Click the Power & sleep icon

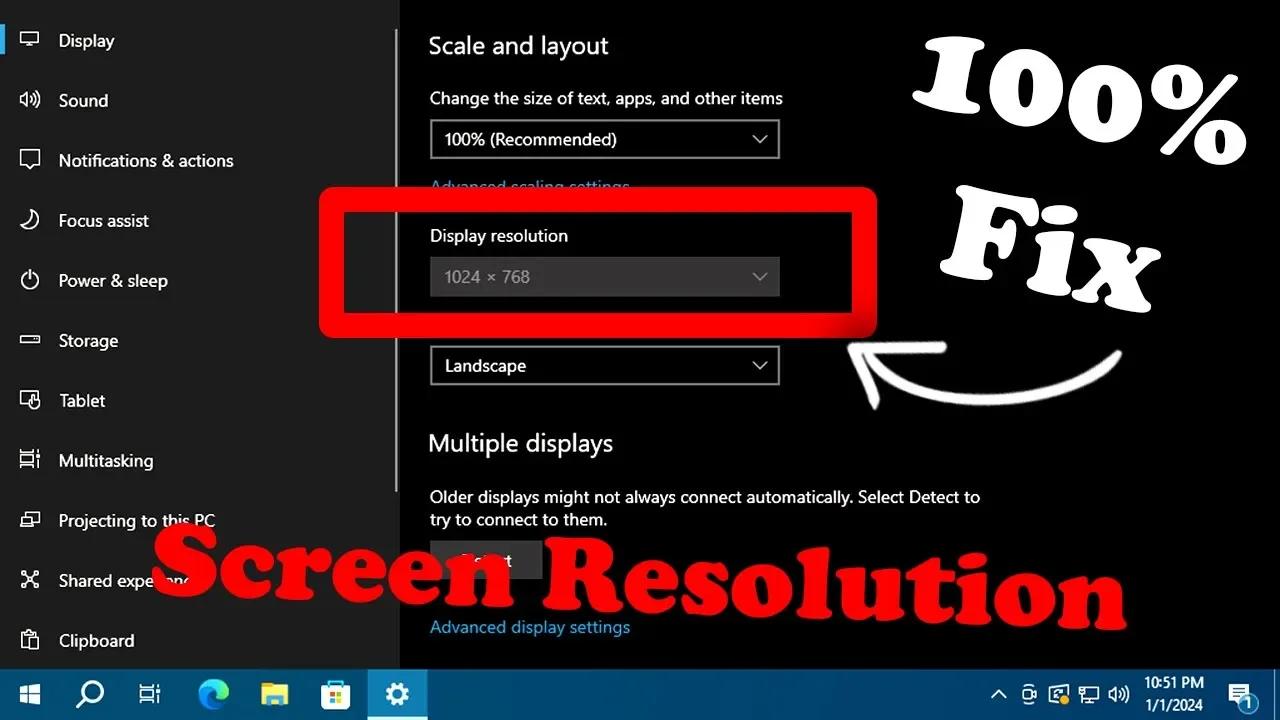tap(29, 280)
